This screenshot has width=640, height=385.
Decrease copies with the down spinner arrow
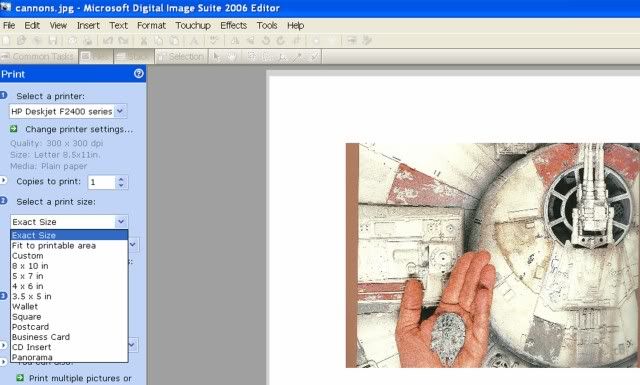[121, 185]
